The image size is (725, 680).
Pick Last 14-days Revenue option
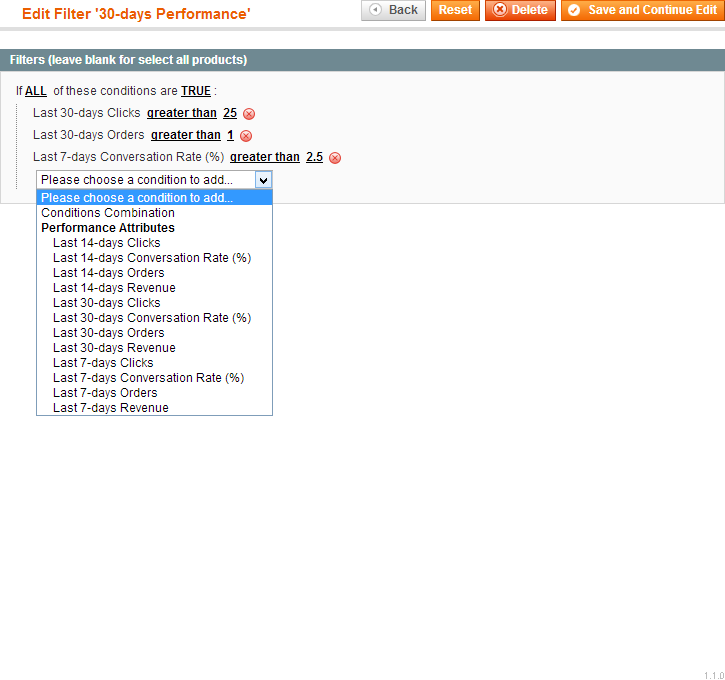[x=154, y=288]
